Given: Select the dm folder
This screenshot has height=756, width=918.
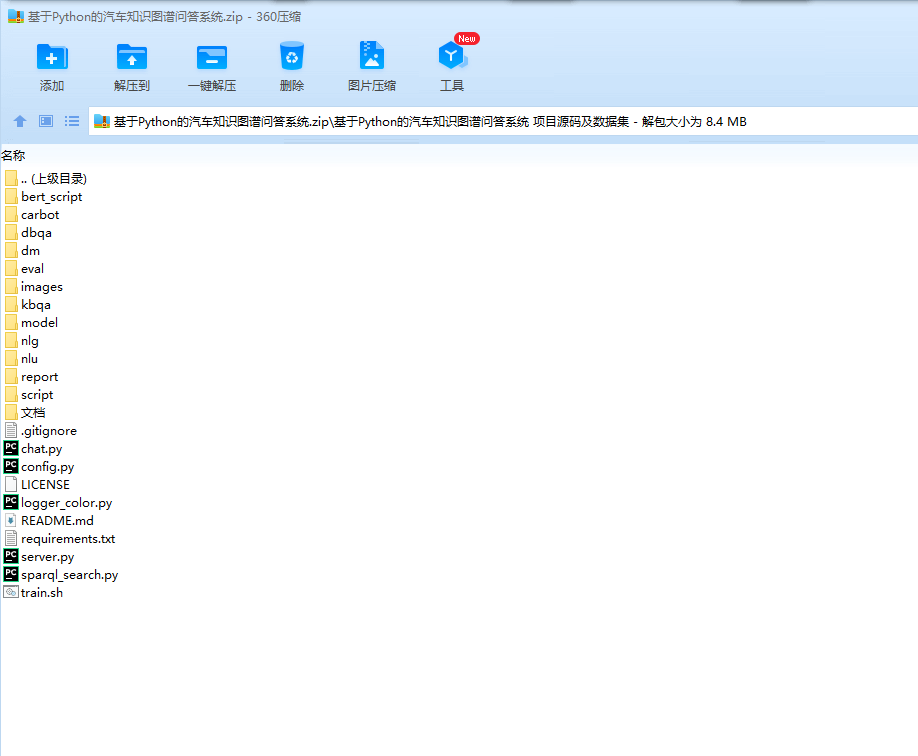Looking at the screenshot, I should tap(22, 251).
